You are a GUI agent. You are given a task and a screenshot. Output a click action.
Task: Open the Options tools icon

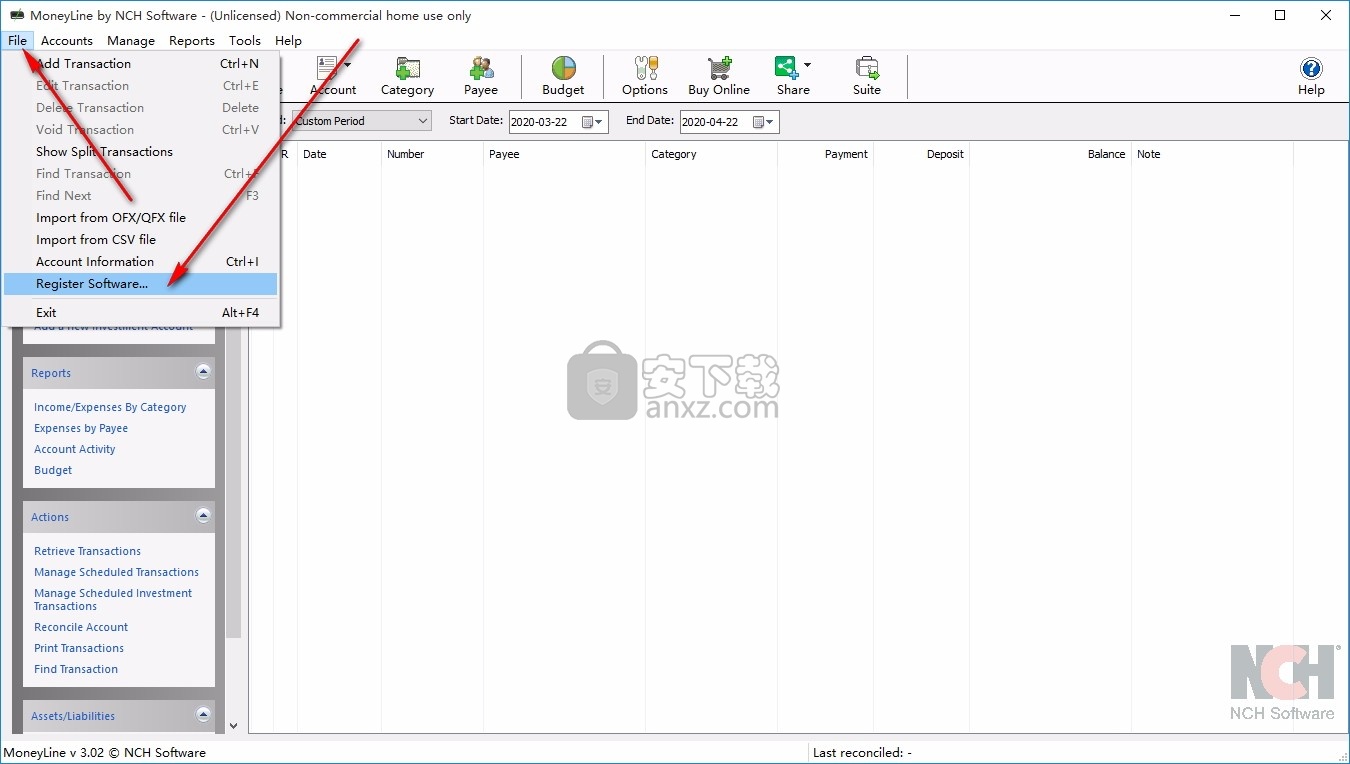click(x=645, y=76)
